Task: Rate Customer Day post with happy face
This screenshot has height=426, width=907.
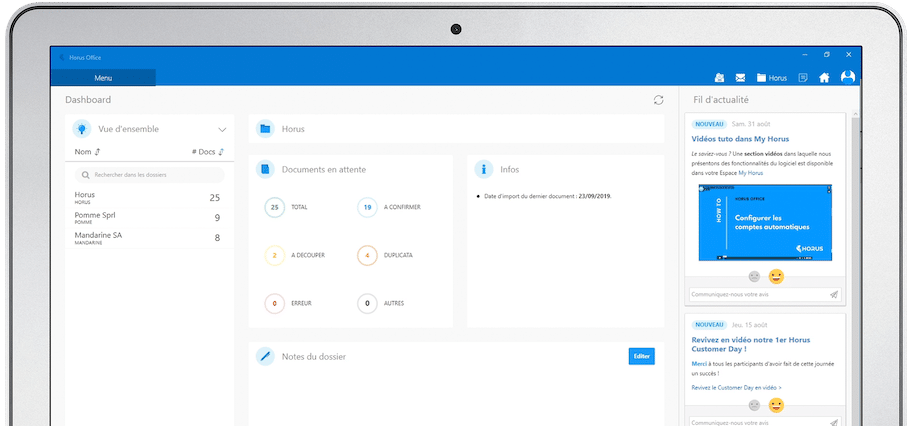Action: [x=776, y=405]
